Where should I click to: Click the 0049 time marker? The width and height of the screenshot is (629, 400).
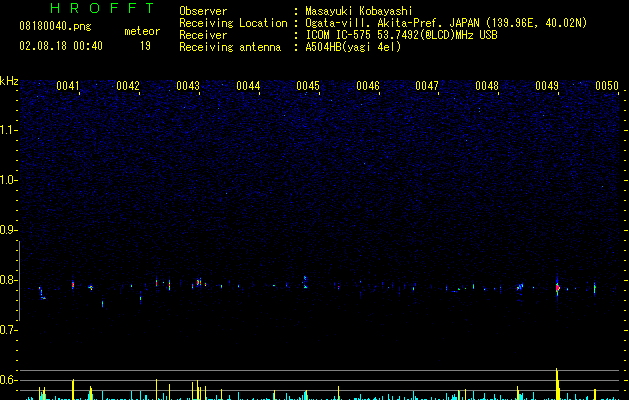[x=547, y=86]
